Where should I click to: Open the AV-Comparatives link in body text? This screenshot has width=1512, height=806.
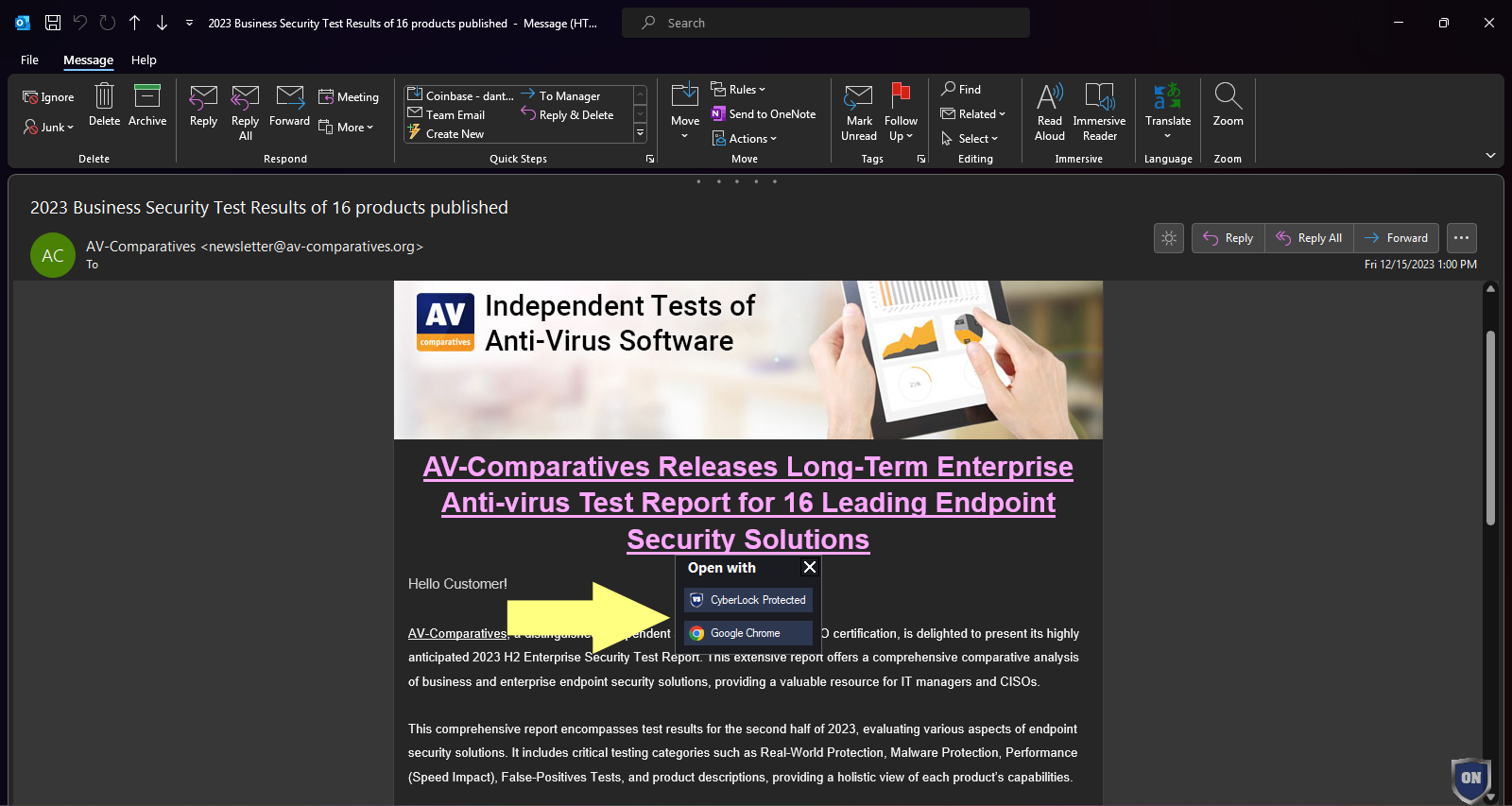(457, 634)
